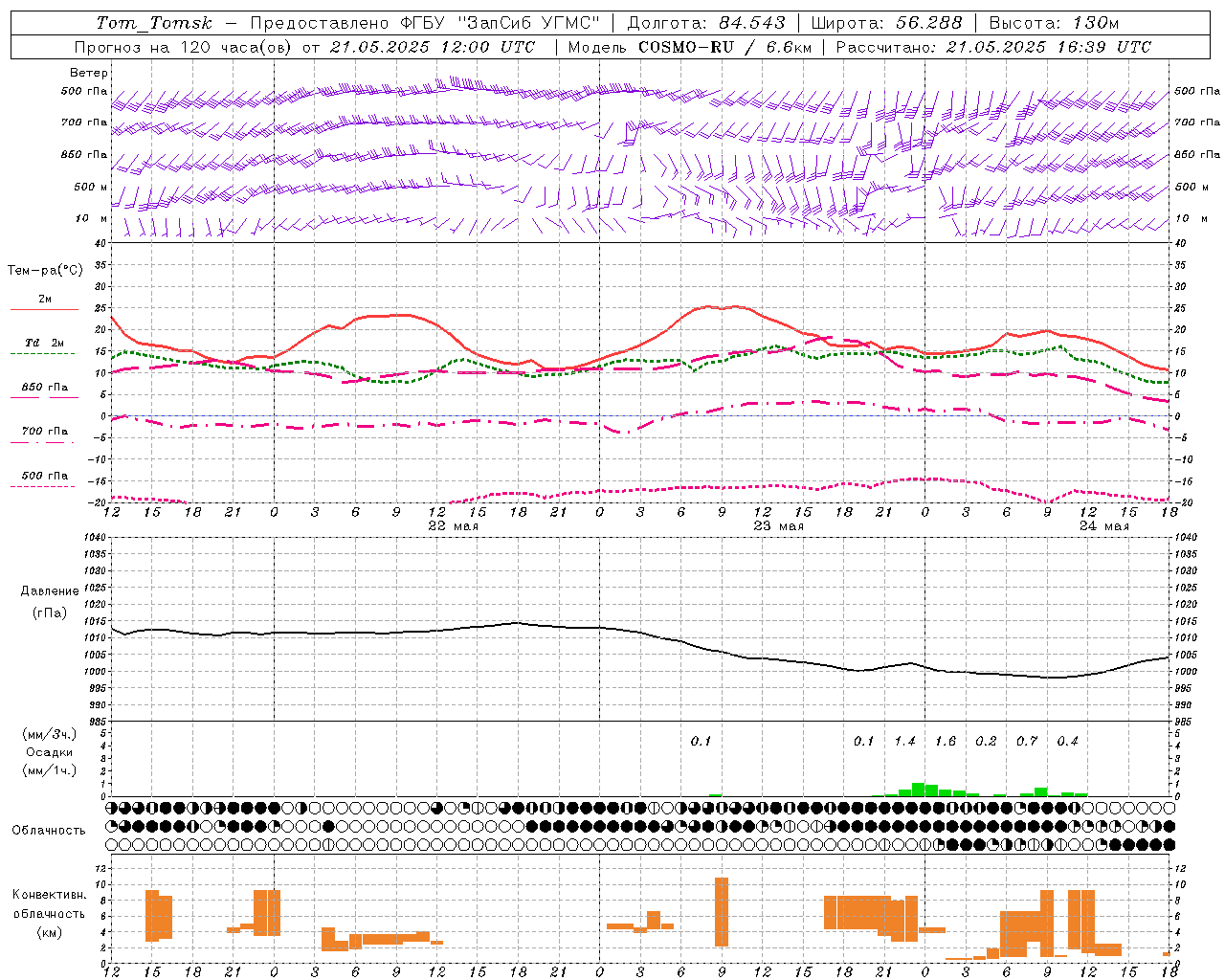Viewport: 1225px width, 980px height.
Task: Click the 1.4 precipitation amount value
Action: 904,741
